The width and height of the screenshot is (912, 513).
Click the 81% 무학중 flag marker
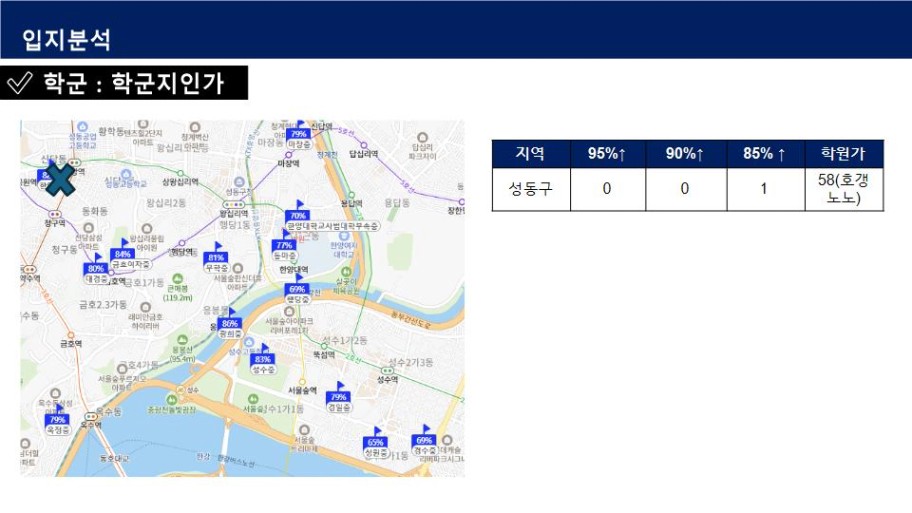(216, 259)
